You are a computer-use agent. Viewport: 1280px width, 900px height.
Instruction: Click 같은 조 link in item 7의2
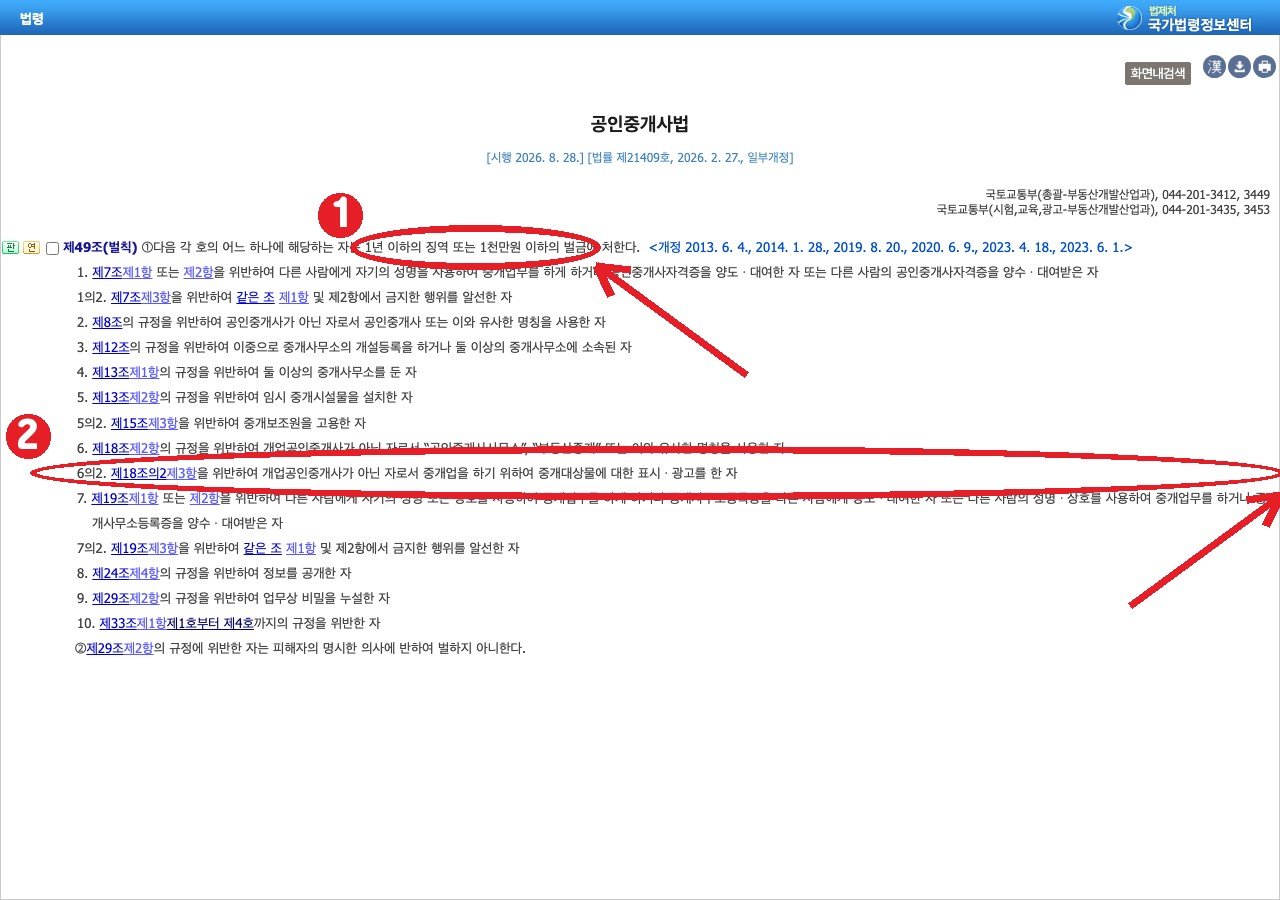(x=262, y=548)
